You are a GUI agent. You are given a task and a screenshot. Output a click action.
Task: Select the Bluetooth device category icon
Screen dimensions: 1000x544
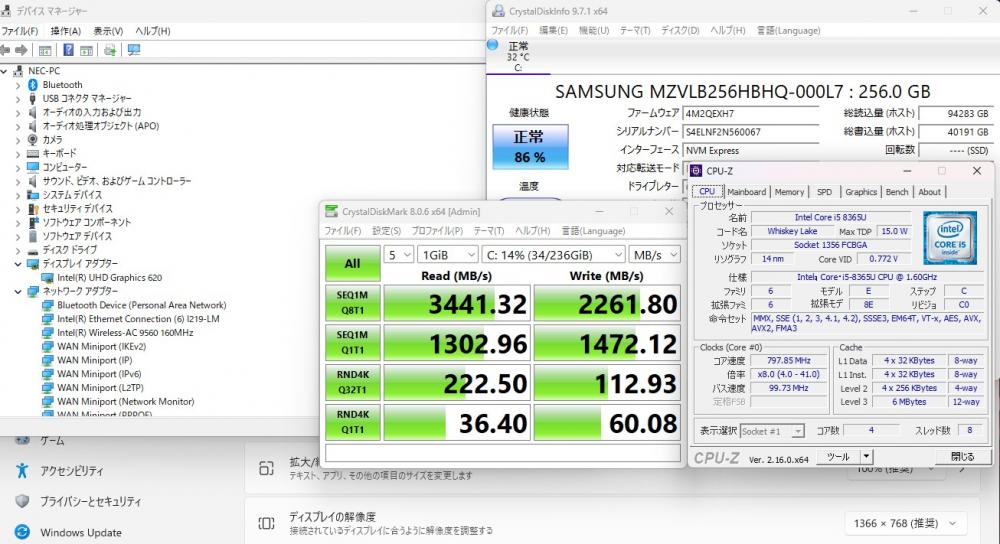(x=33, y=85)
